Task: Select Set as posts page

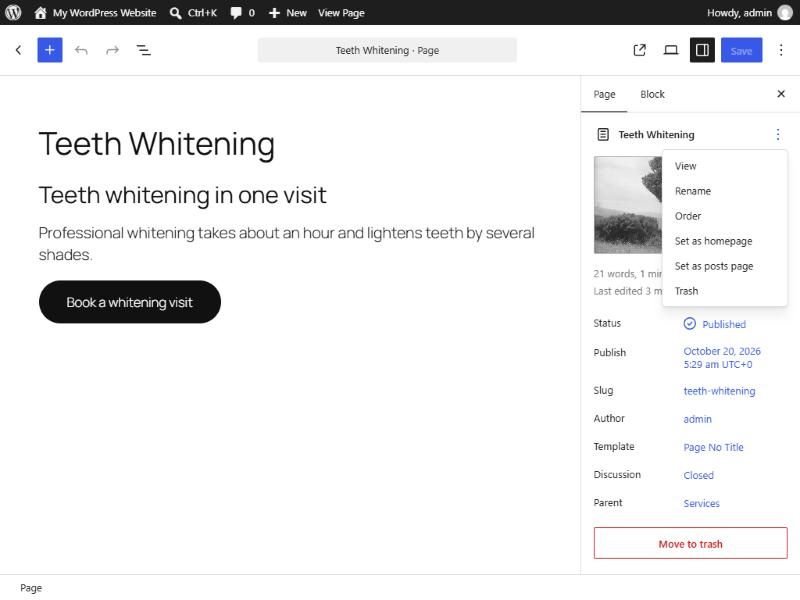Action: (x=724, y=266)
